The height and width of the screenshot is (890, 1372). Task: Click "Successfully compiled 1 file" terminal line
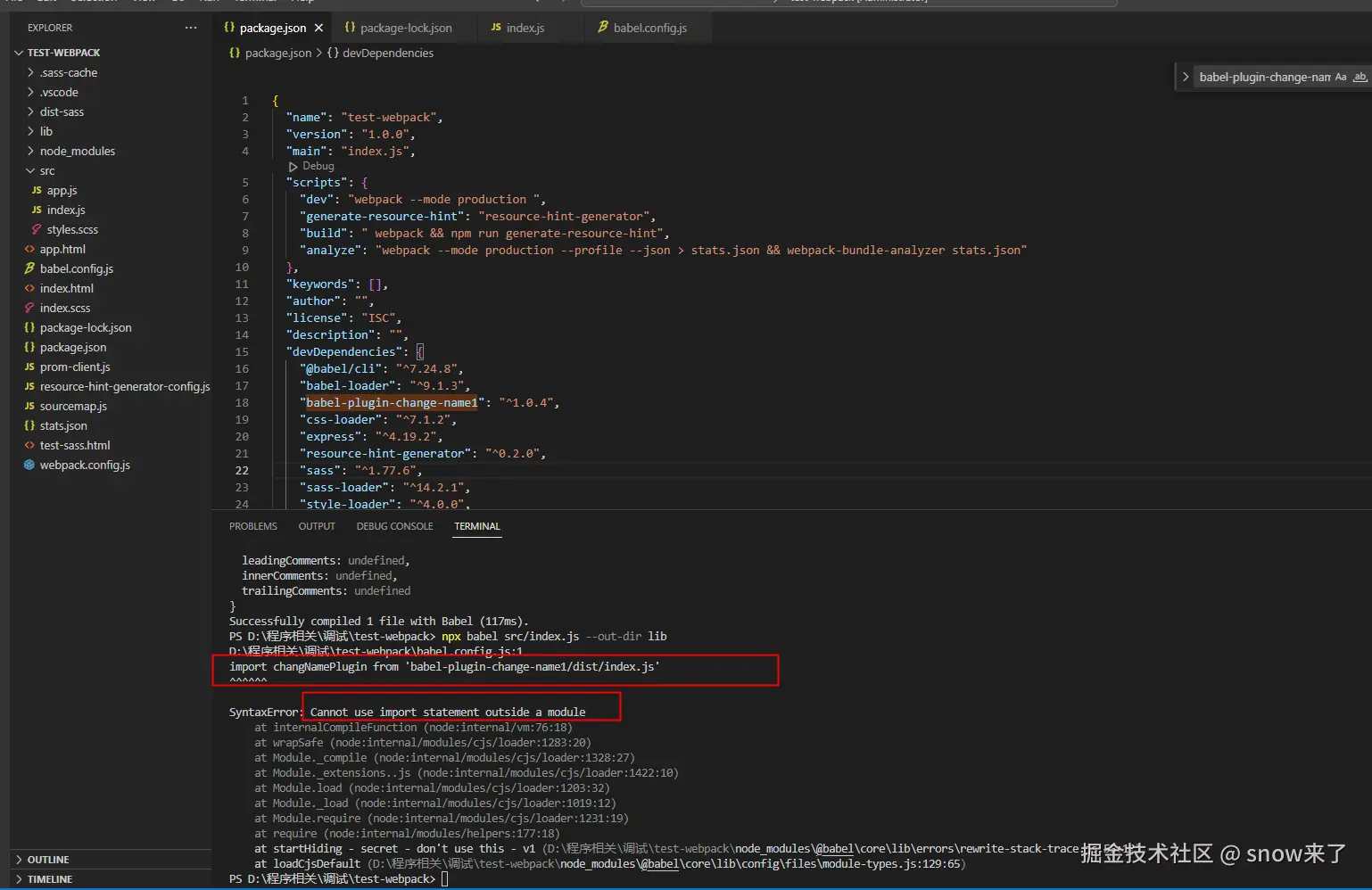tap(379, 622)
